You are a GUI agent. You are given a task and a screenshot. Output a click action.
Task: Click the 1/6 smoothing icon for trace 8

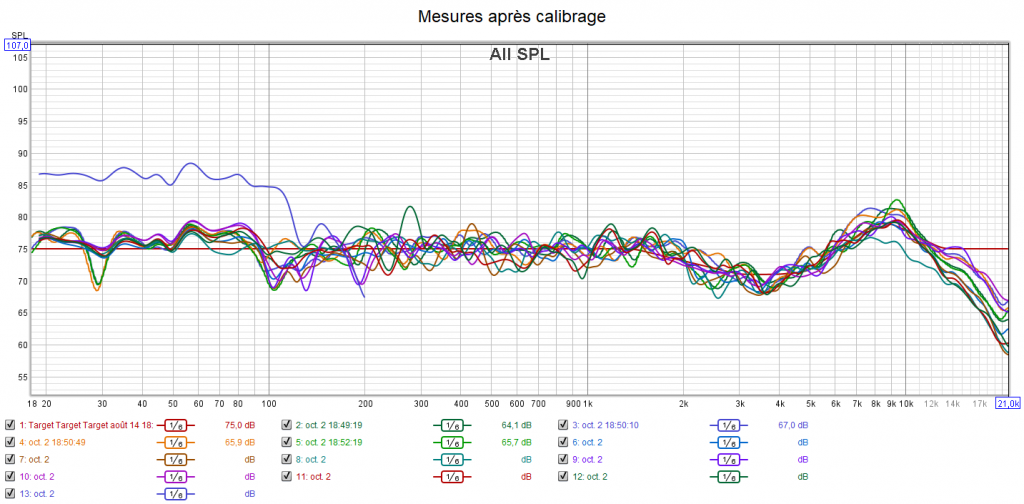pyautogui.click(x=452, y=459)
